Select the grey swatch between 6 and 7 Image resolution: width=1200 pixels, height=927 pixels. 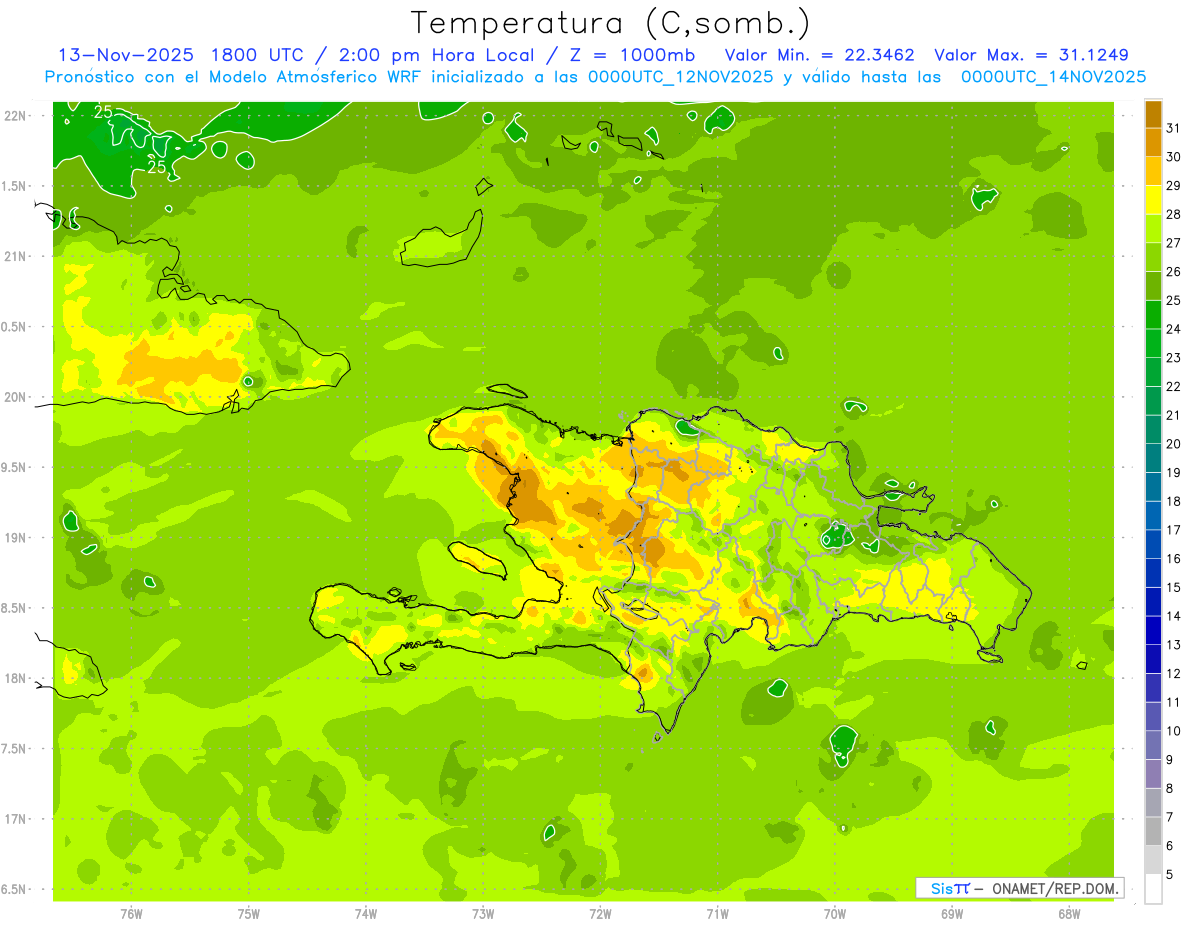coord(1153,832)
